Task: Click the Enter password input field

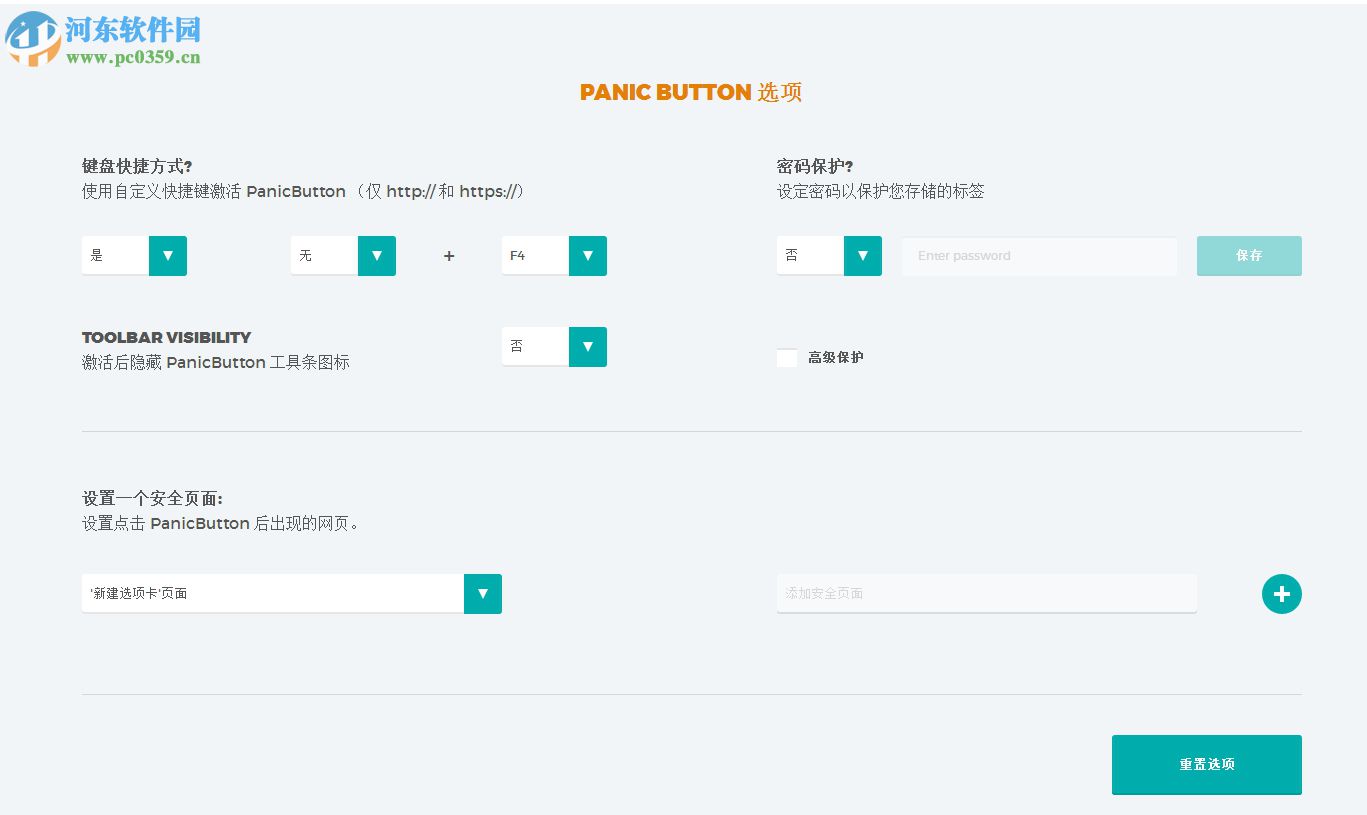Action: (1039, 255)
